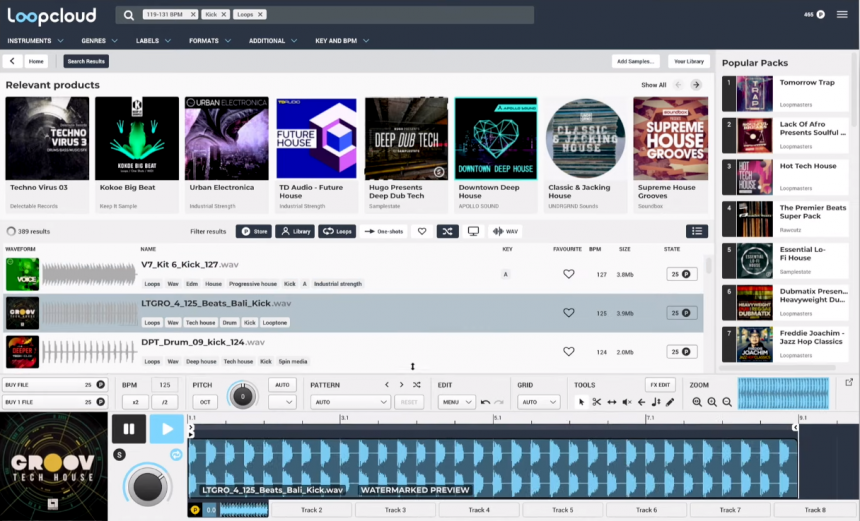Open Your Library
The width and height of the screenshot is (860, 521).
click(689, 61)
